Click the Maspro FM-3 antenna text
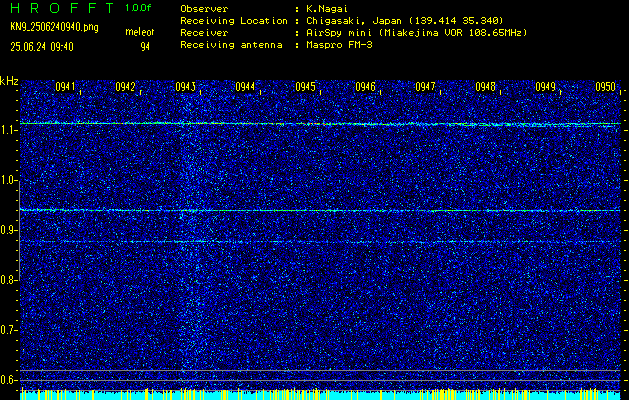 point(339,45)
